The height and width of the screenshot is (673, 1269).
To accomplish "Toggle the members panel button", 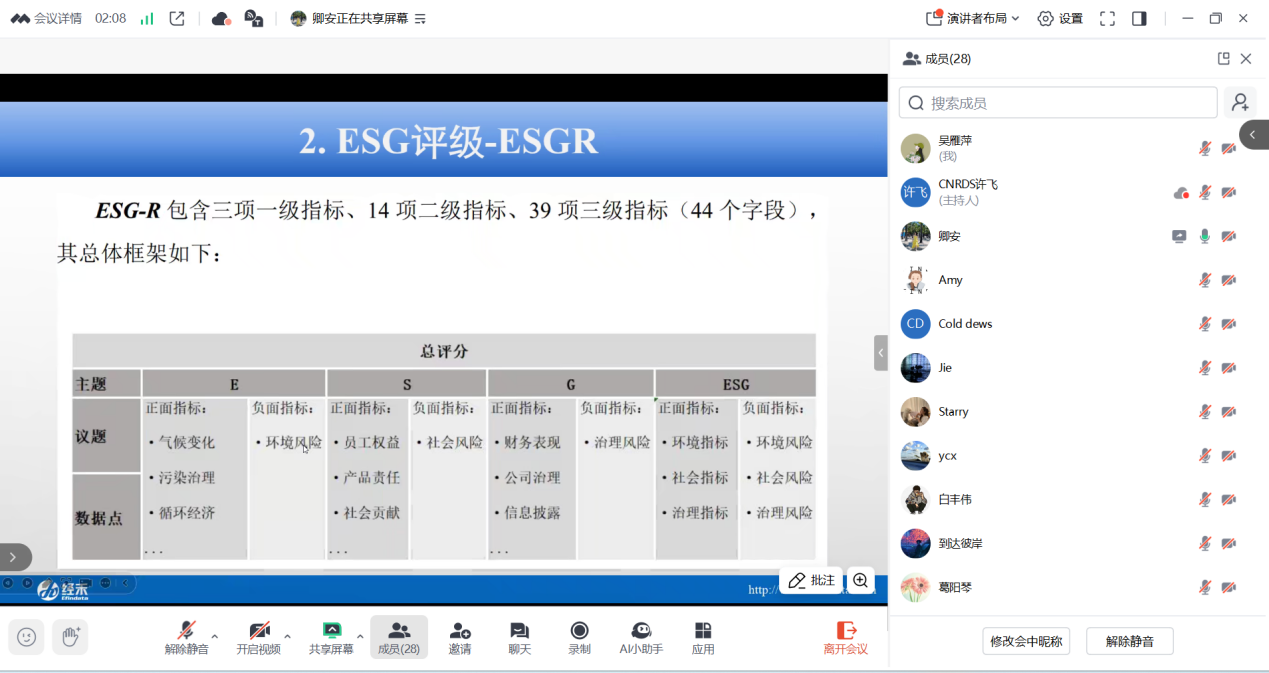I will [x=398, y=637].
